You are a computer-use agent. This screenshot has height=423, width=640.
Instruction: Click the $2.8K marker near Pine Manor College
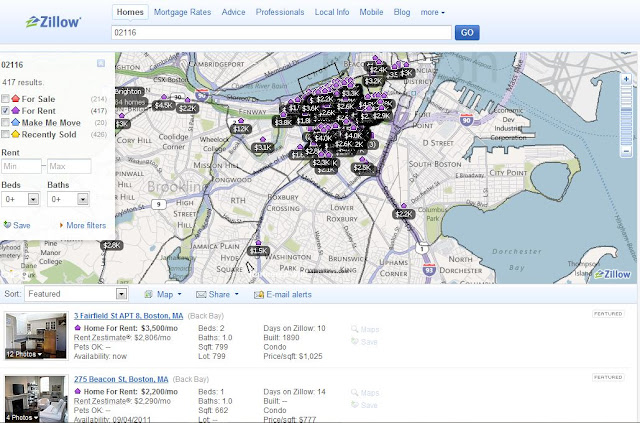click(111, 245)
